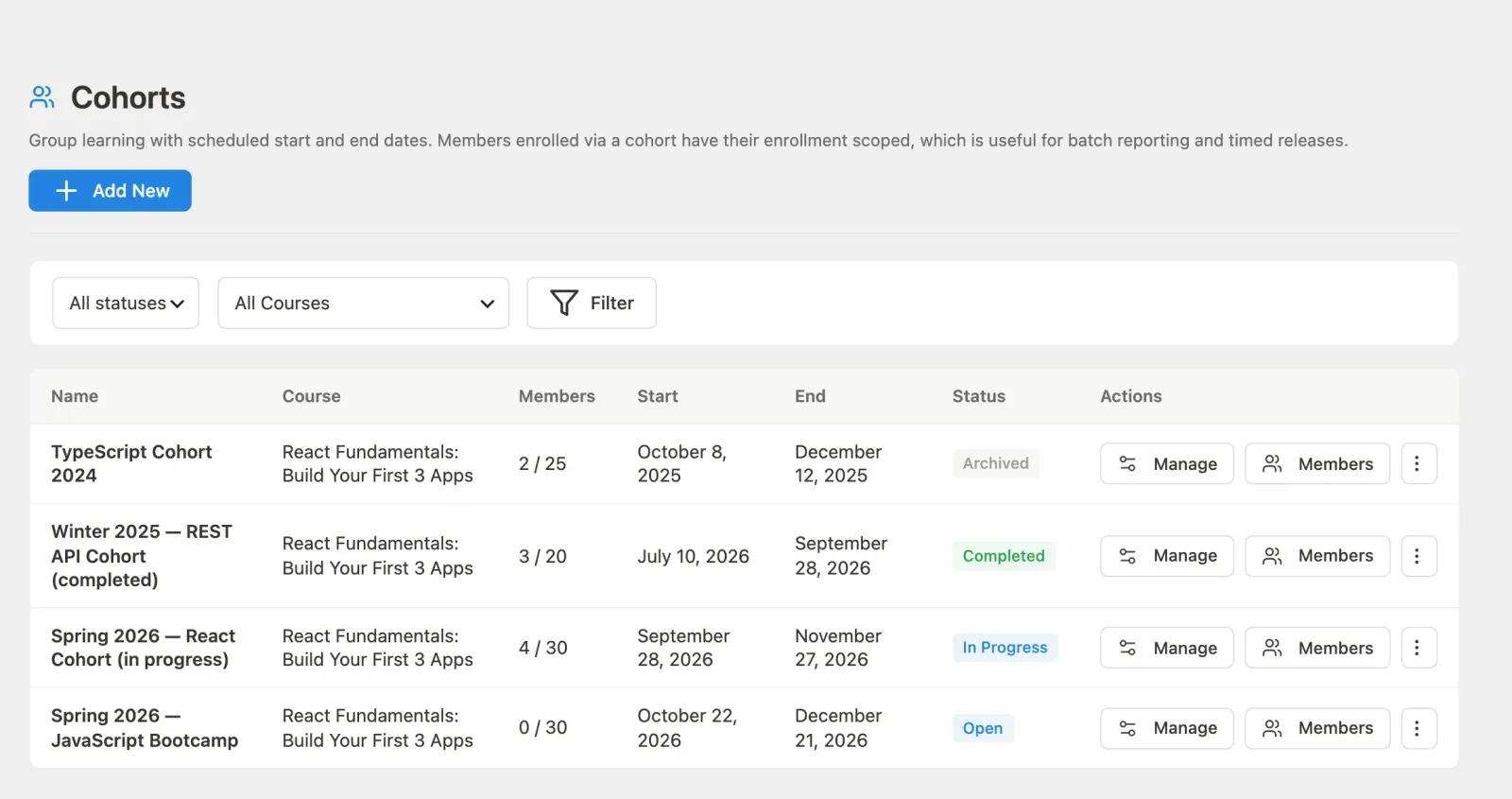View Members of JavaScript Bootcamp cohort
This screenshot has width=1512, height=799.
click(x=1317, y=728)
